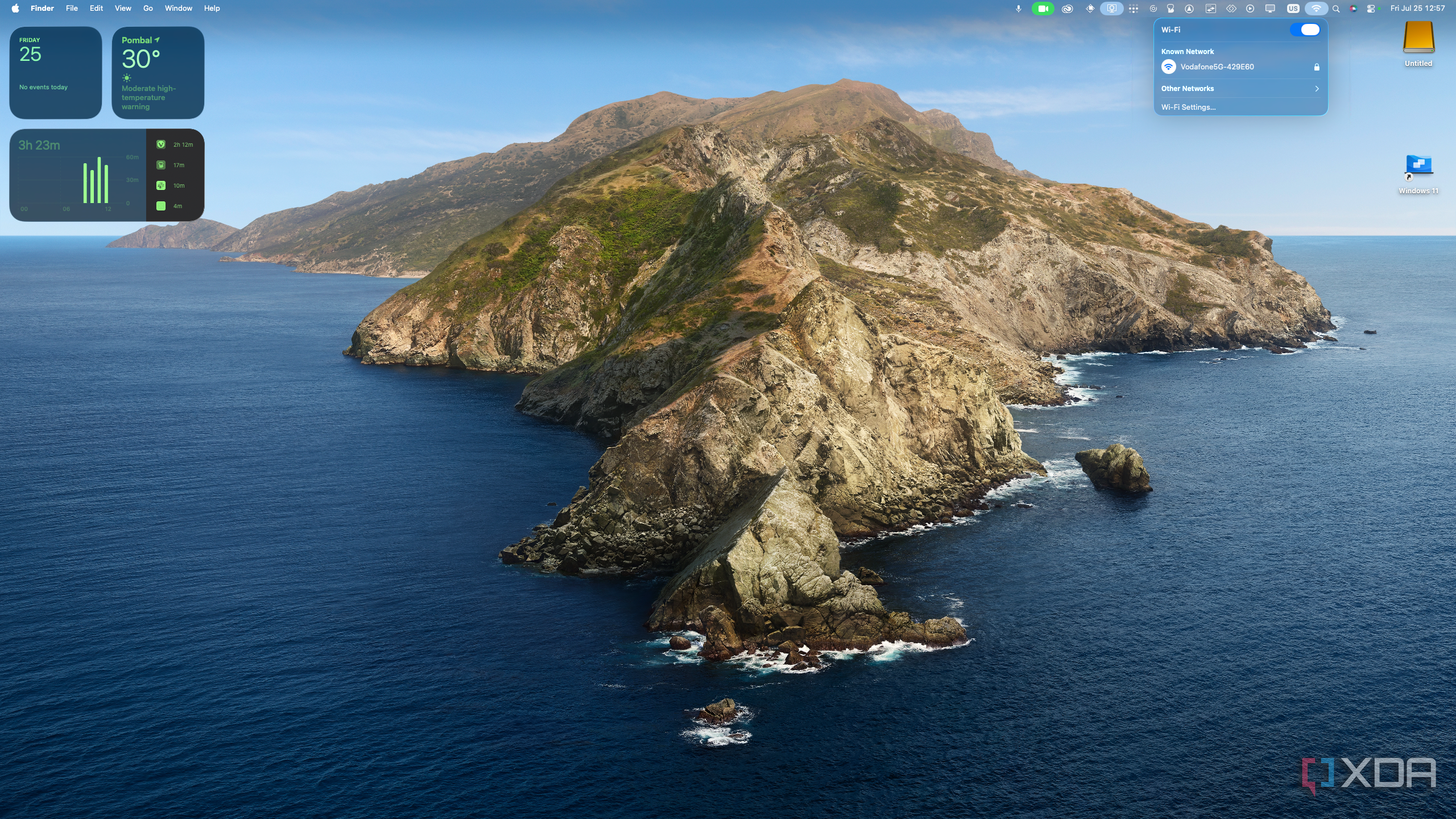The height and width of the screenshot is (819, 1456).
Task: Click the 2h 12m app usage row
Action: point(175,144)
